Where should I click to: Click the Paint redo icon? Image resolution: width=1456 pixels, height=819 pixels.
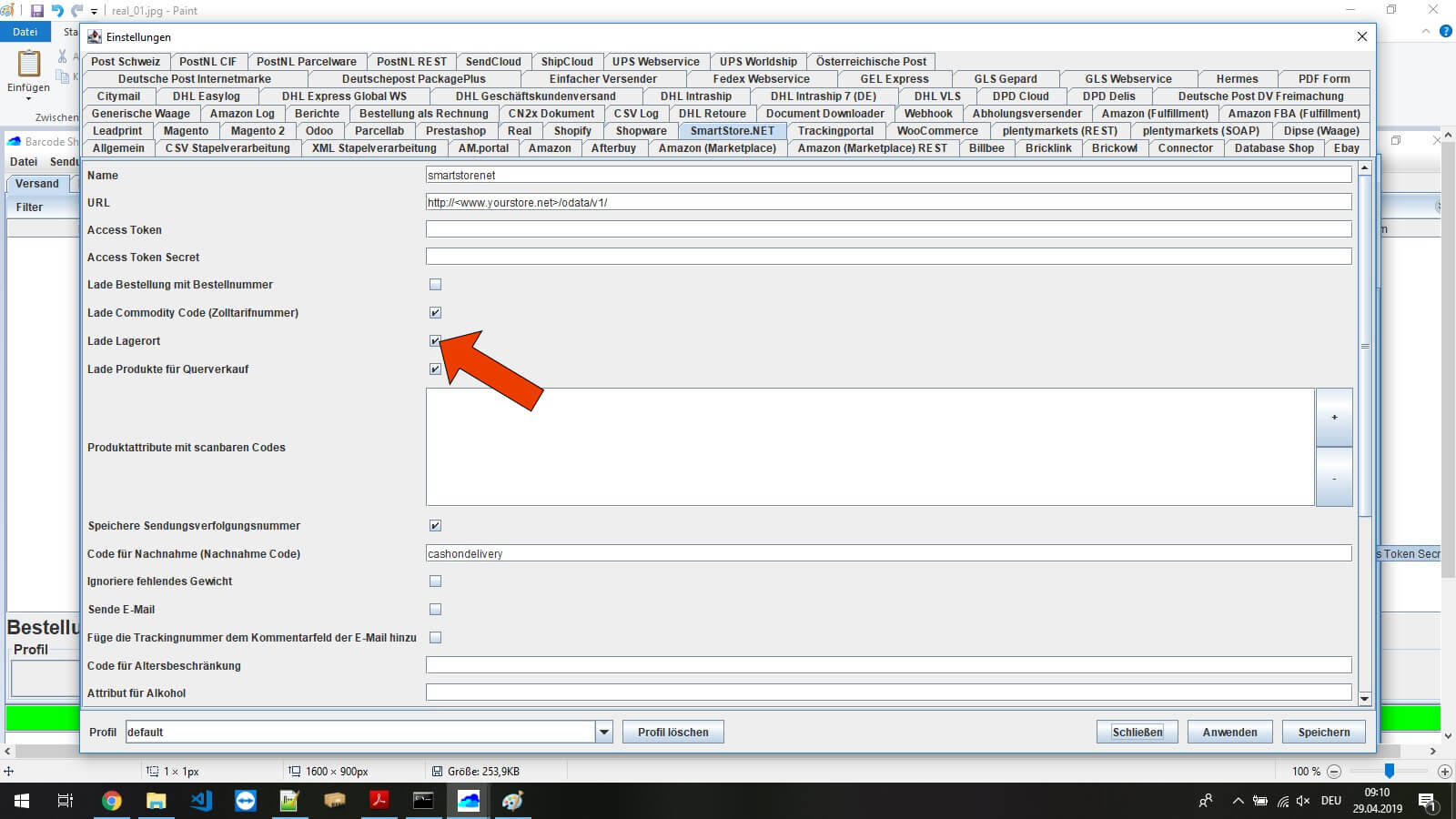[x=76, y=11]
